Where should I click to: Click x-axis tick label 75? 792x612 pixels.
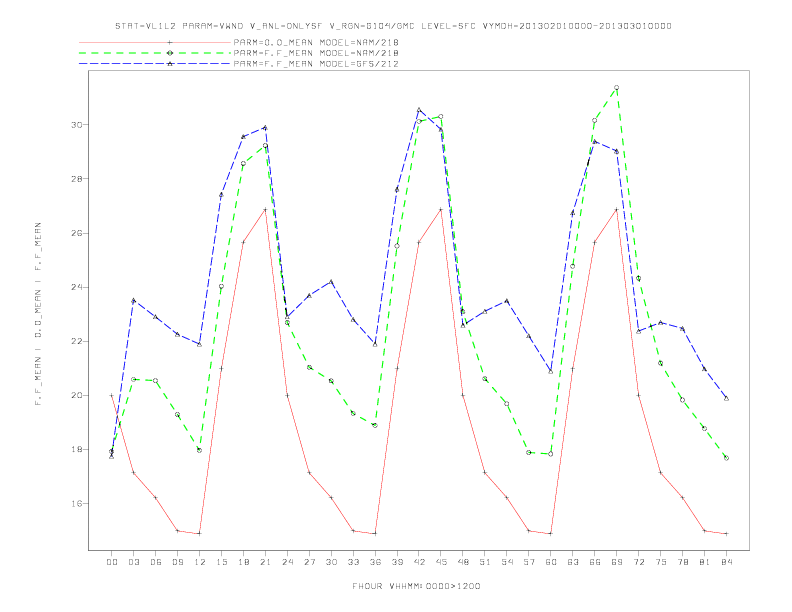click(661, 562)
